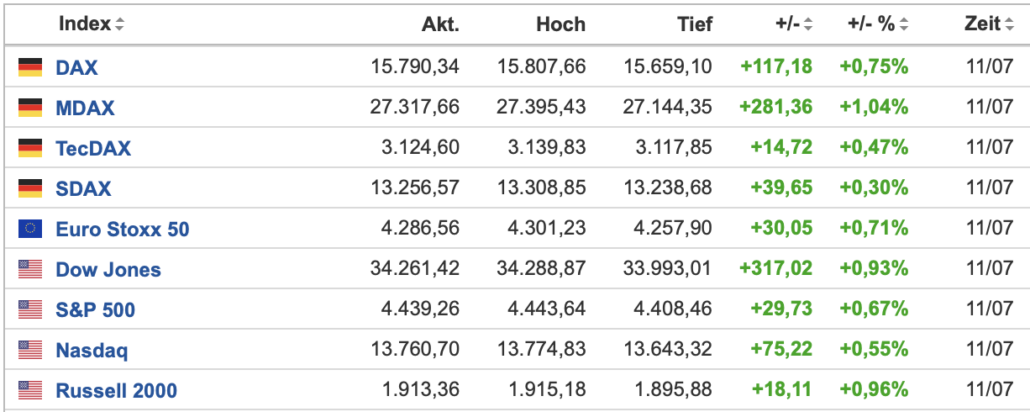The width and height of the screenshot is (1030, 412).
Task: Open the DAX index link
Action: click(77, 67)
